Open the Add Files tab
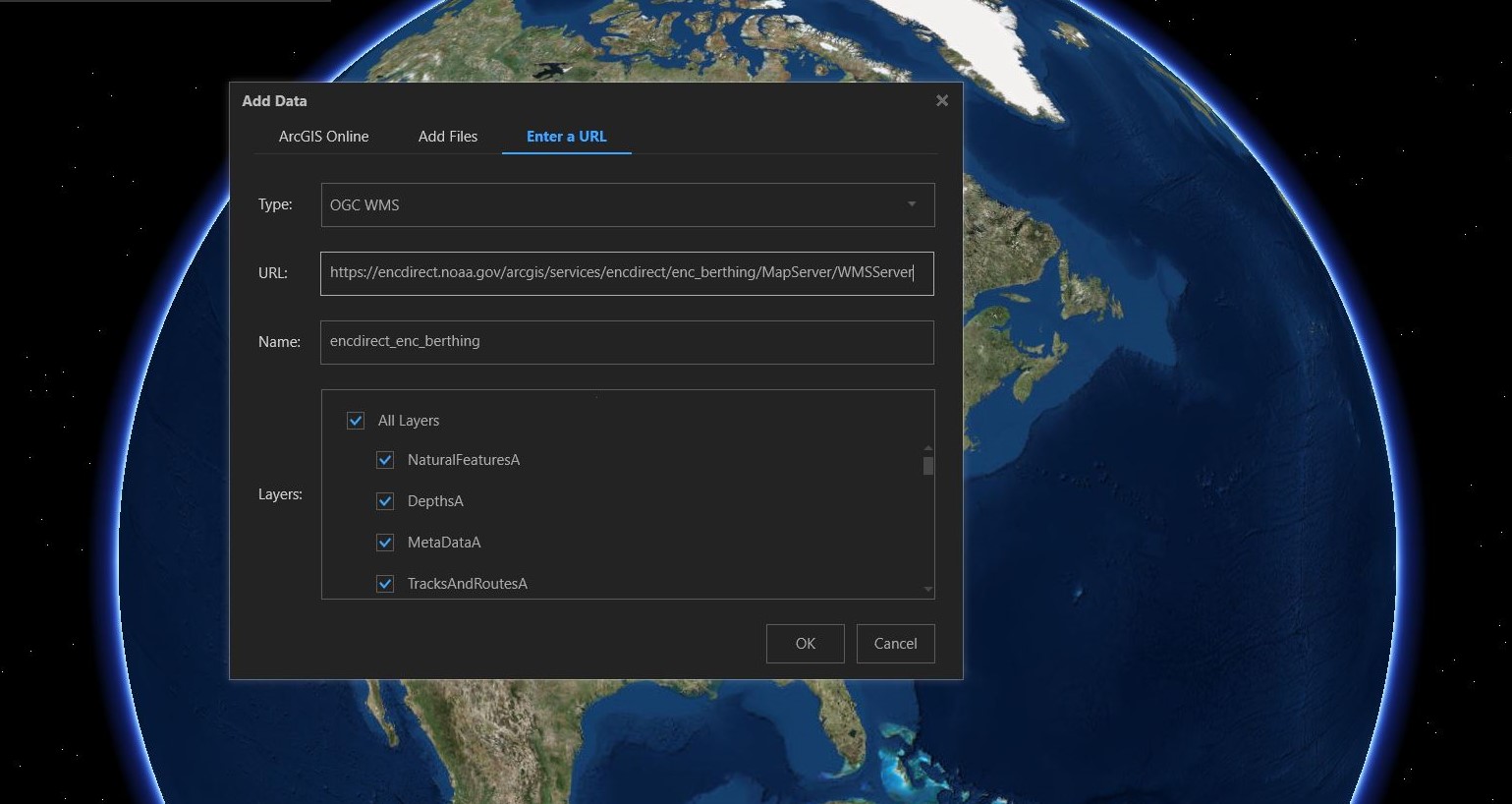 tap(448, 137)
